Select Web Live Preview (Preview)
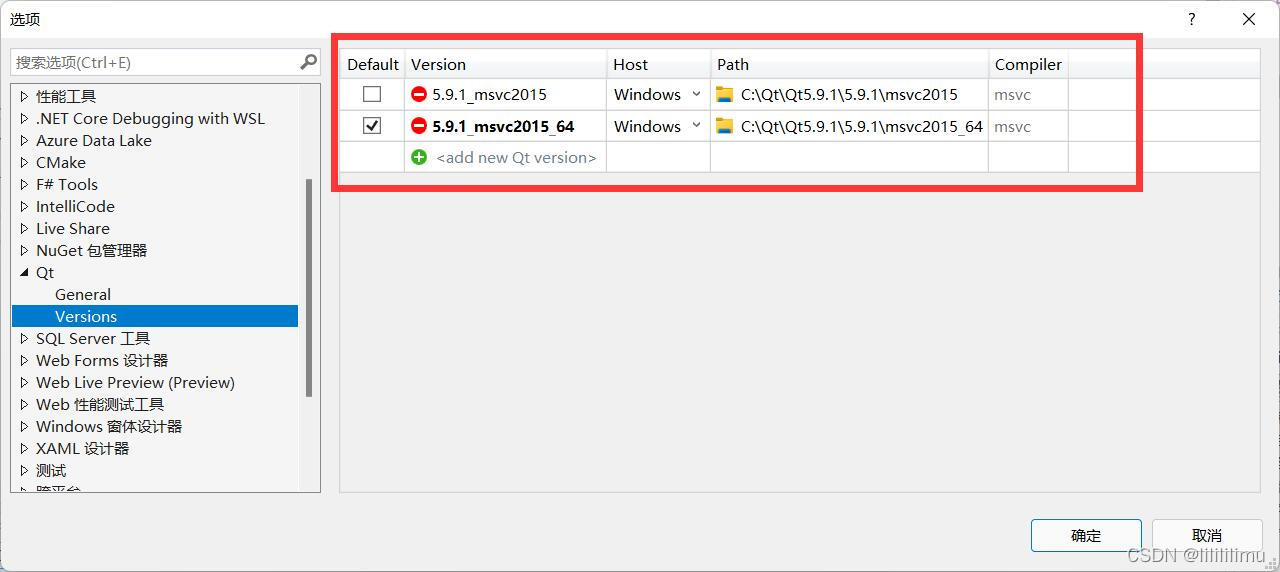The height and width of the screenshot is (572, 1280). click(135, 382)
